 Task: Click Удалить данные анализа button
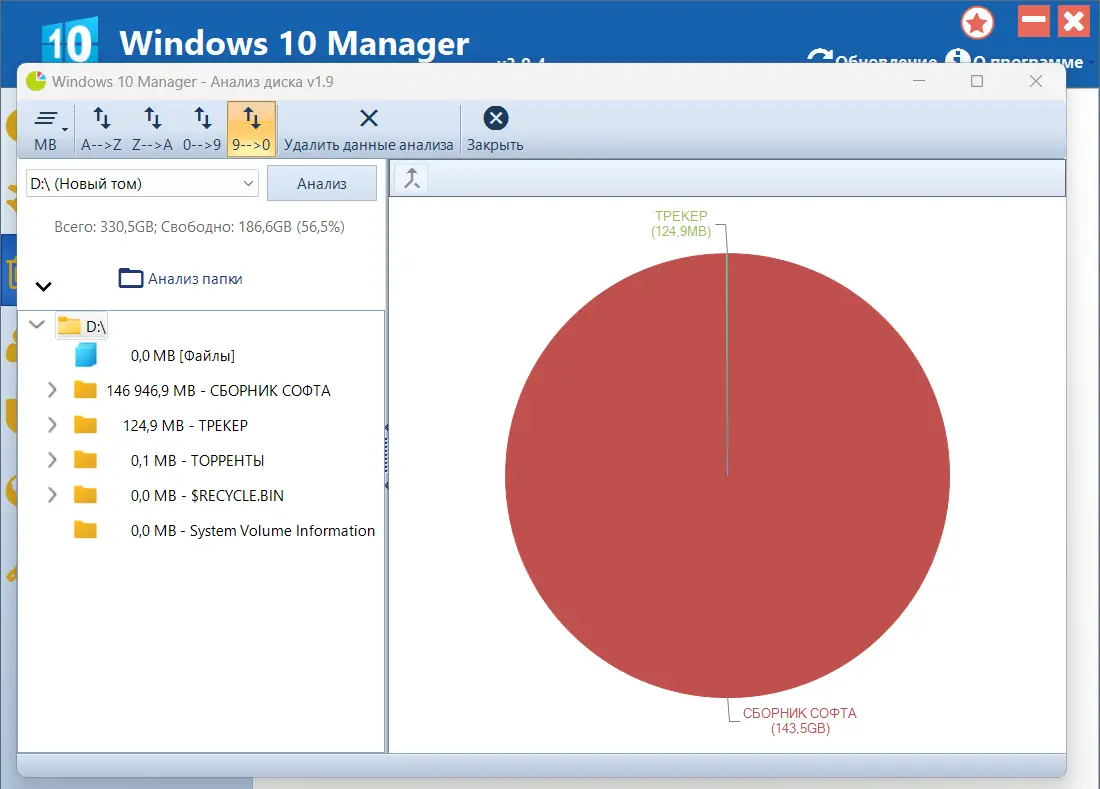(x=368, y=129)
